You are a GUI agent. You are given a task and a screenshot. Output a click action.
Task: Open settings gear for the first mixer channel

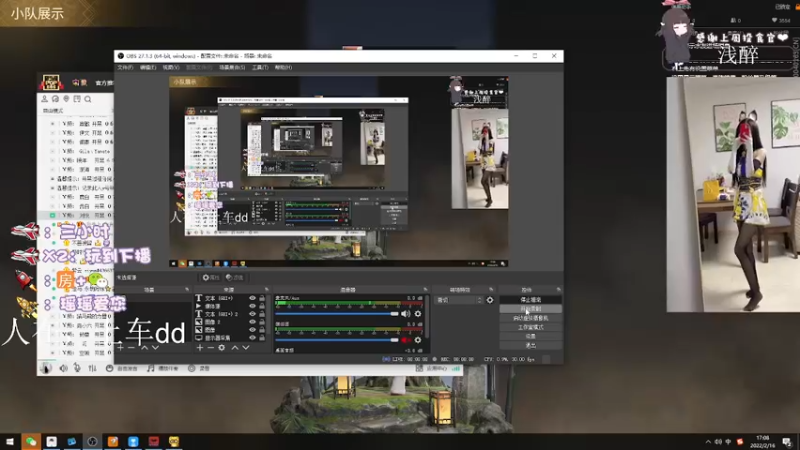coord(418,314)
